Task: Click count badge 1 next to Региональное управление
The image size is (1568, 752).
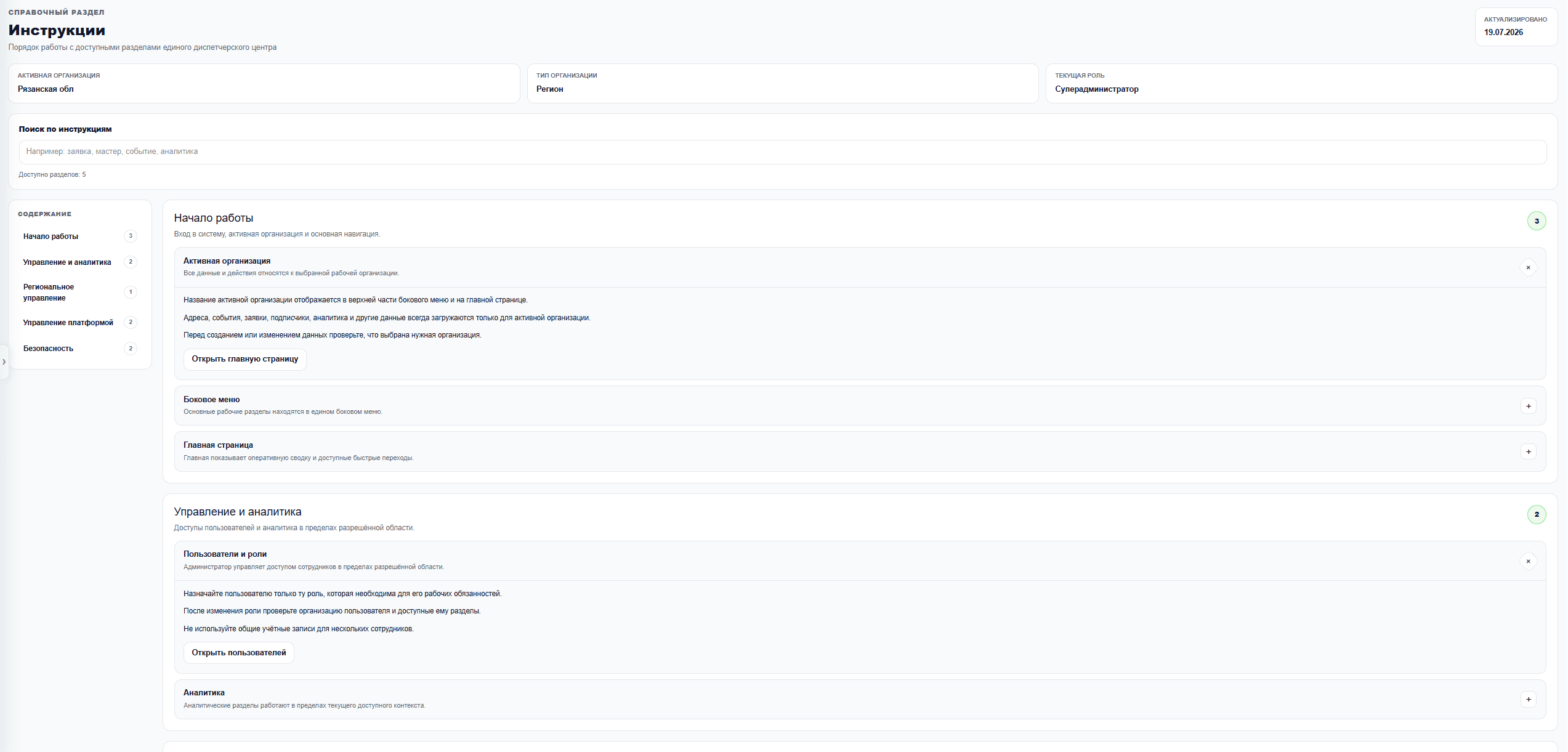Action: click(131, 292)
